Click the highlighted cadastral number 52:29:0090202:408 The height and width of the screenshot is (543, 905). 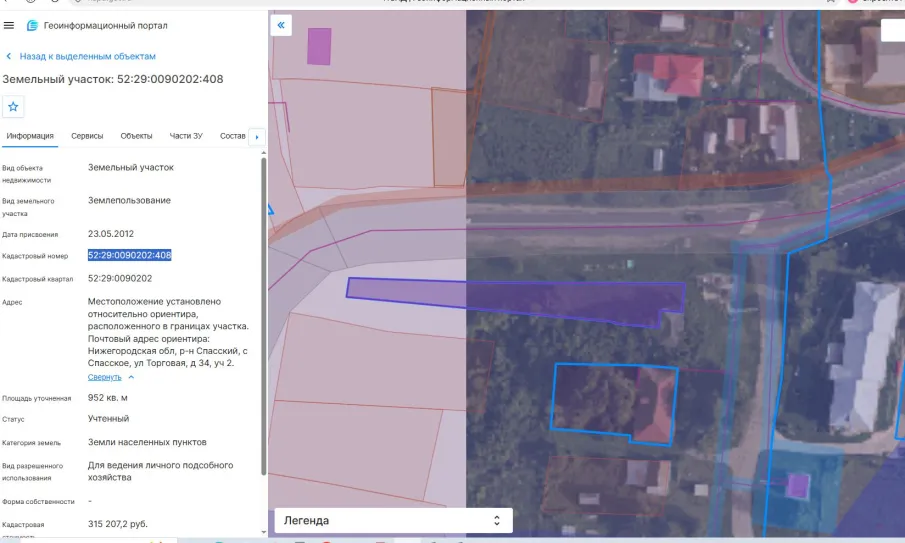tap(129, 255)
